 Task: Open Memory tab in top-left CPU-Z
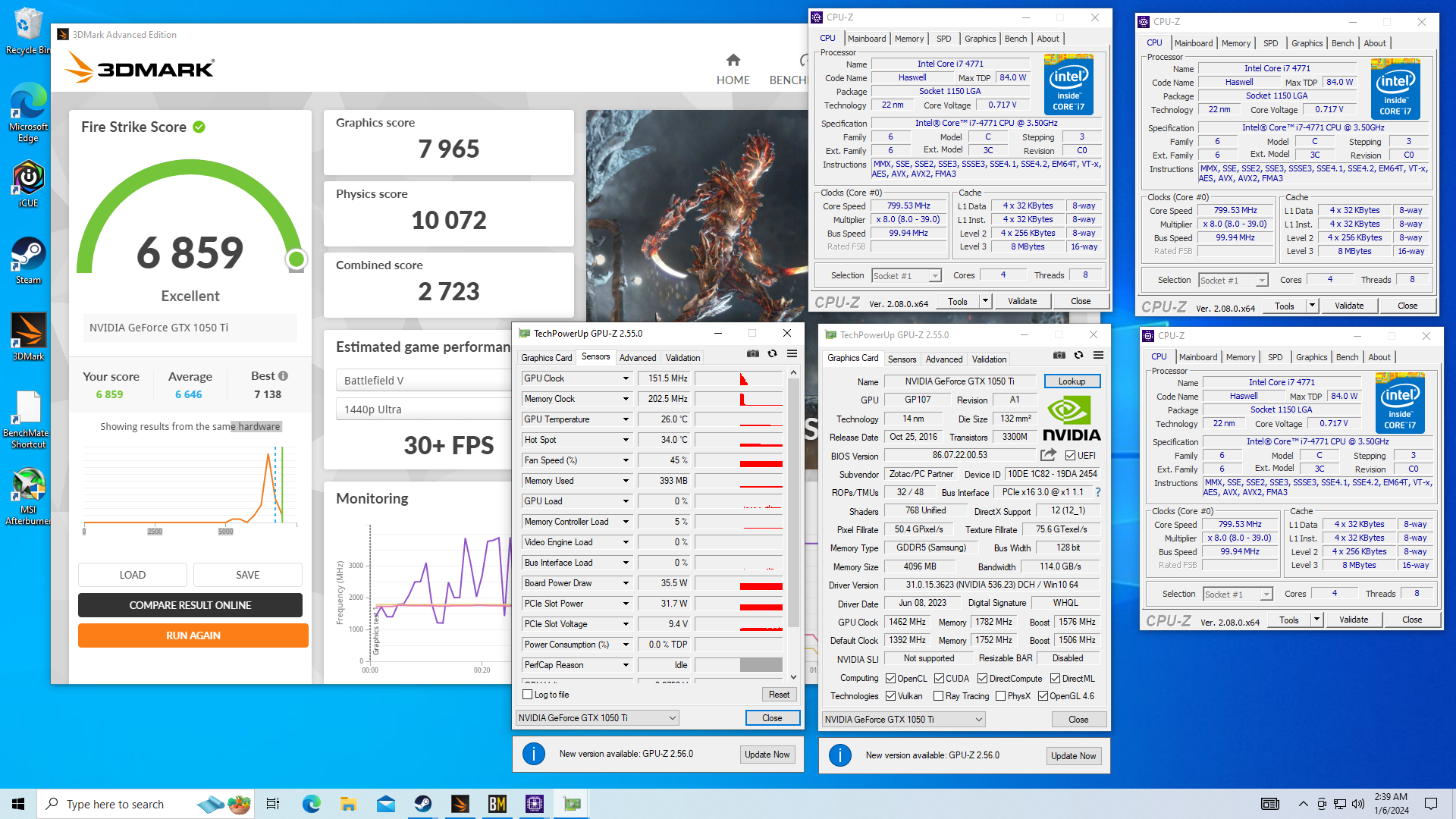(909, 39)
